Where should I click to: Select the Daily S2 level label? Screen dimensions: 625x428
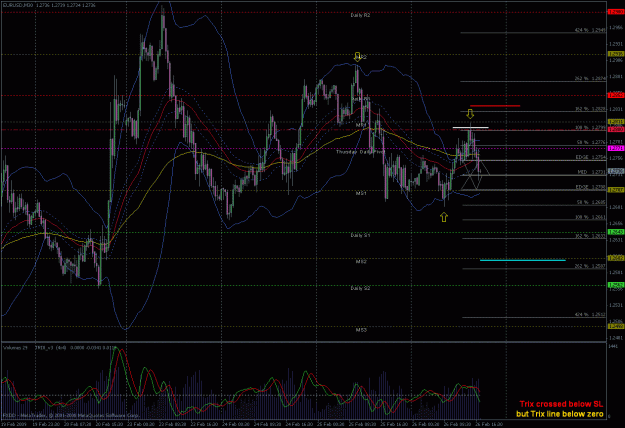click(x=360, y=288)
